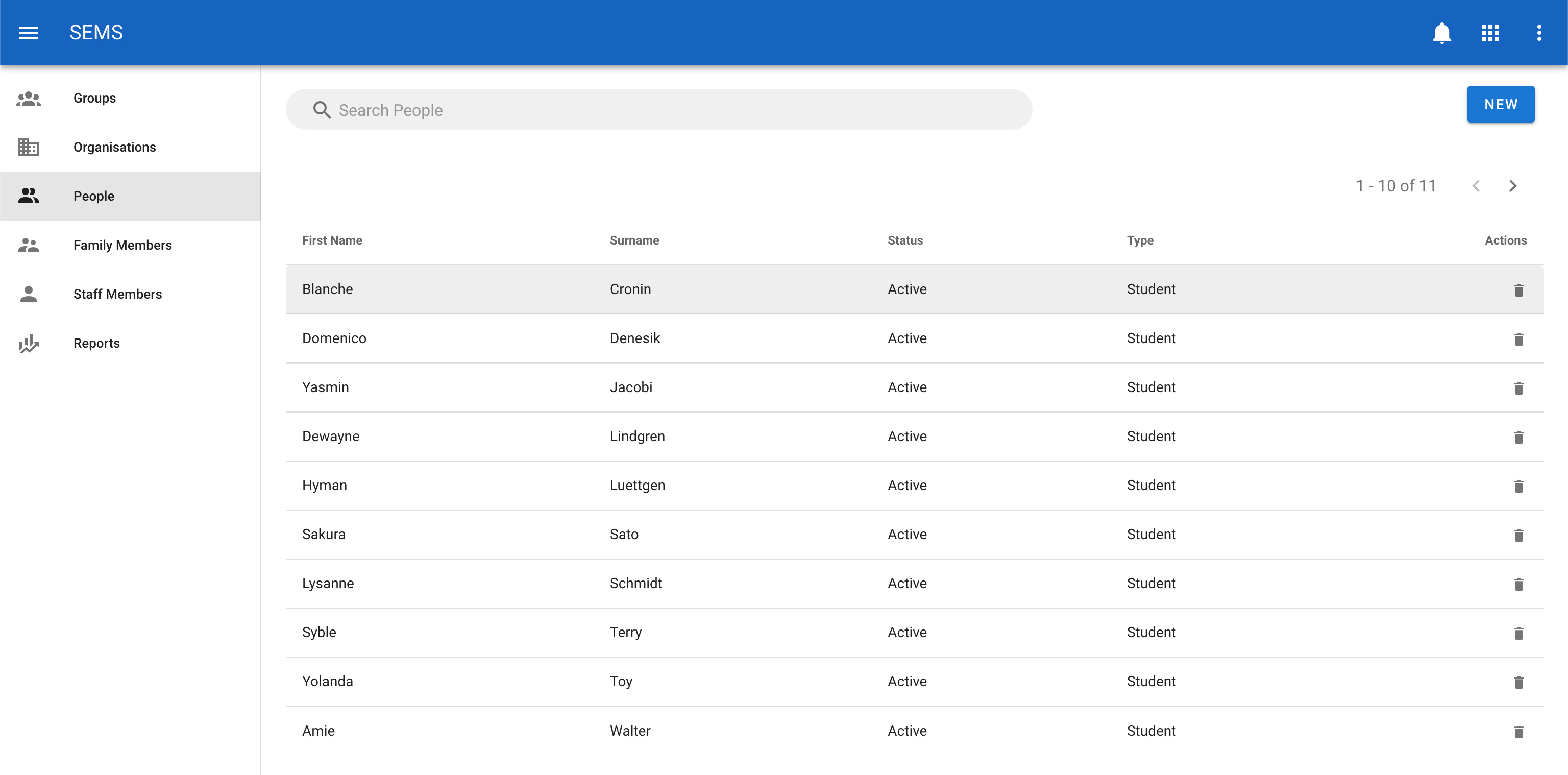Open the hamburger navigation menu

pyautogui.click(x=29, y=32)
